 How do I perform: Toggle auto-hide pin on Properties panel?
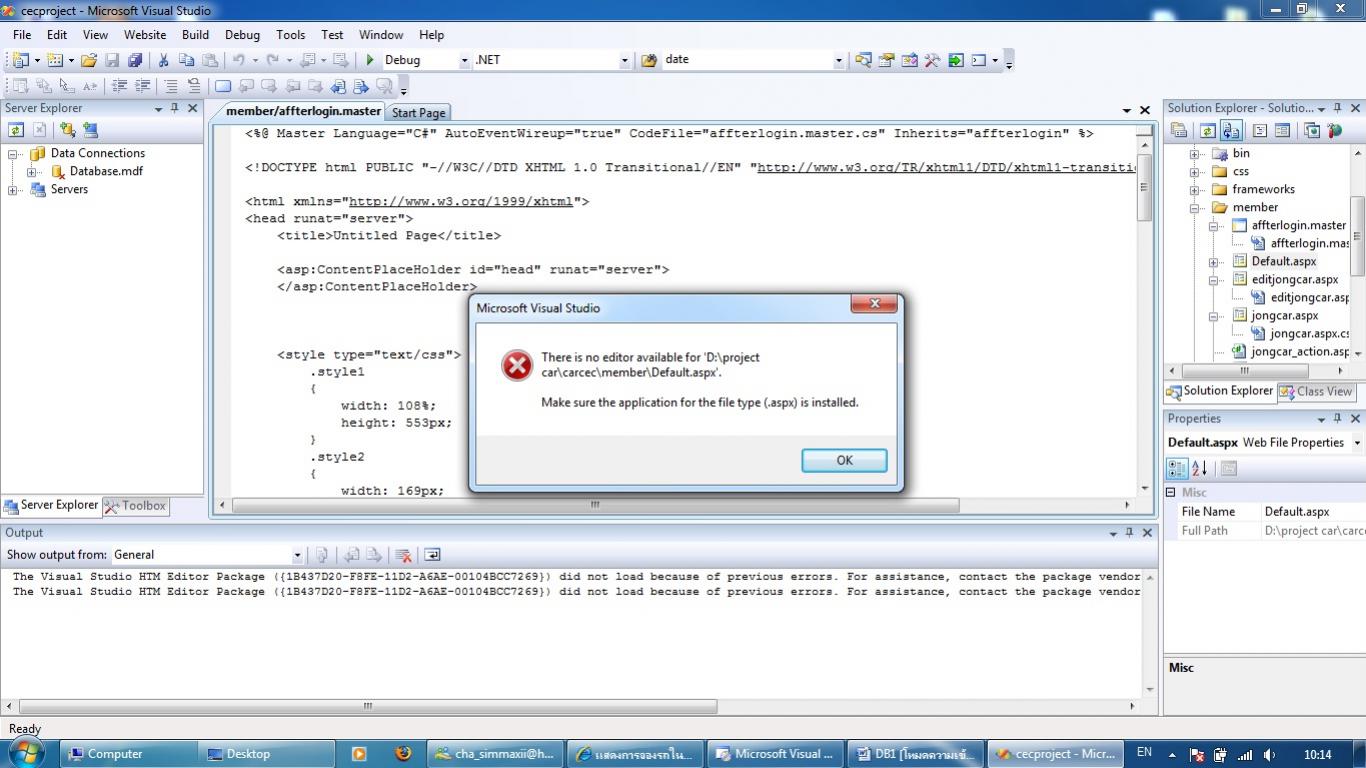click(1338, 419)
